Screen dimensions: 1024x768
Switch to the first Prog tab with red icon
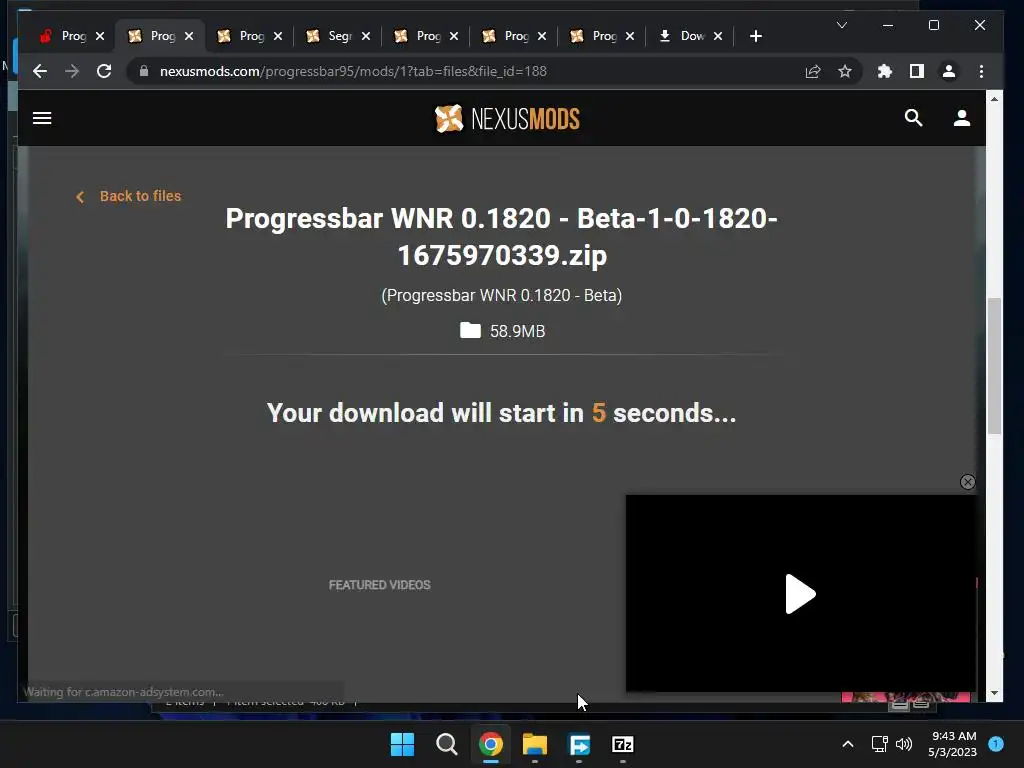(63, 36)
